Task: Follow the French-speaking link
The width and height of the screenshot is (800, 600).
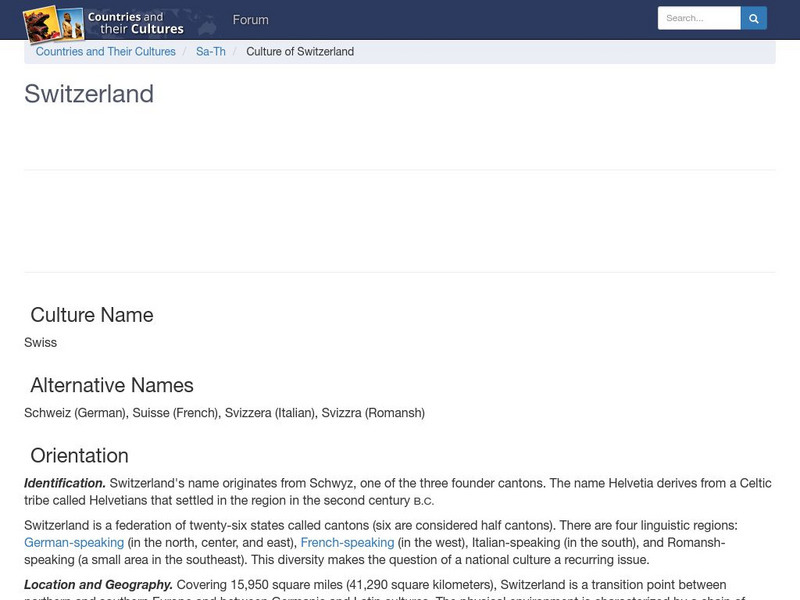Action: coord(347,542)
